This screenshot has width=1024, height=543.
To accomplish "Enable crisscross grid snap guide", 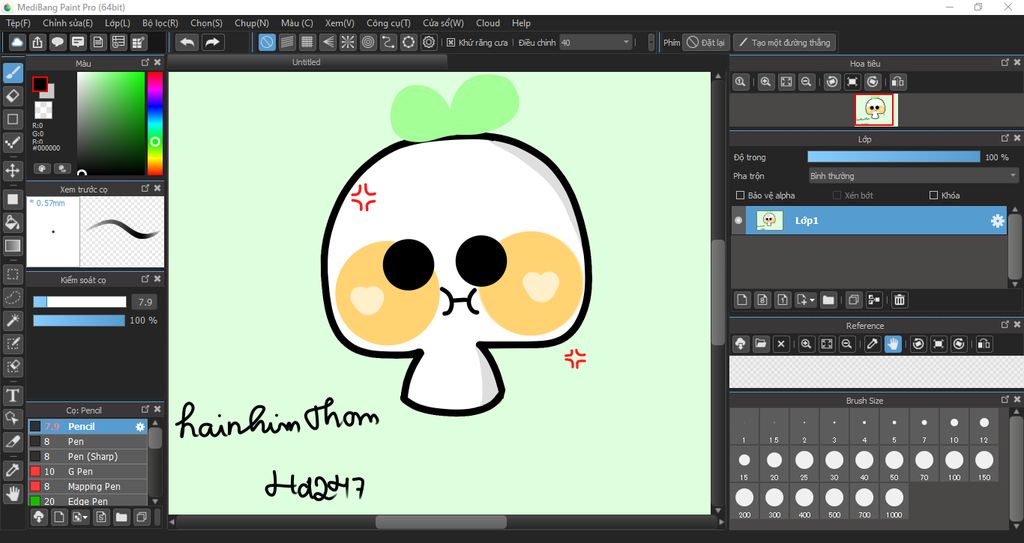I will pyautogui.click(x=307, y=42).
